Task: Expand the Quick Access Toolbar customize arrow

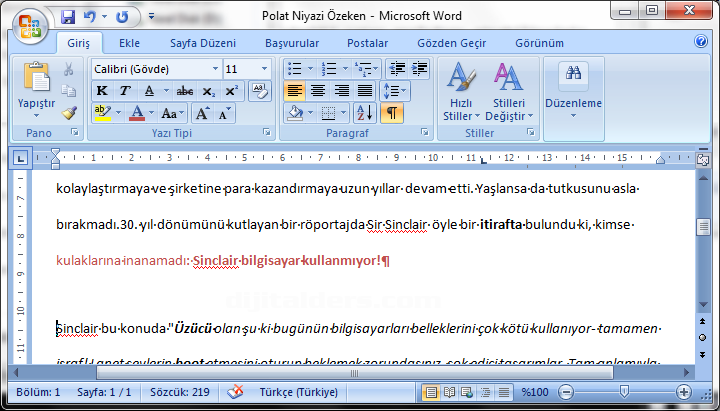Action: pos(152,17)
